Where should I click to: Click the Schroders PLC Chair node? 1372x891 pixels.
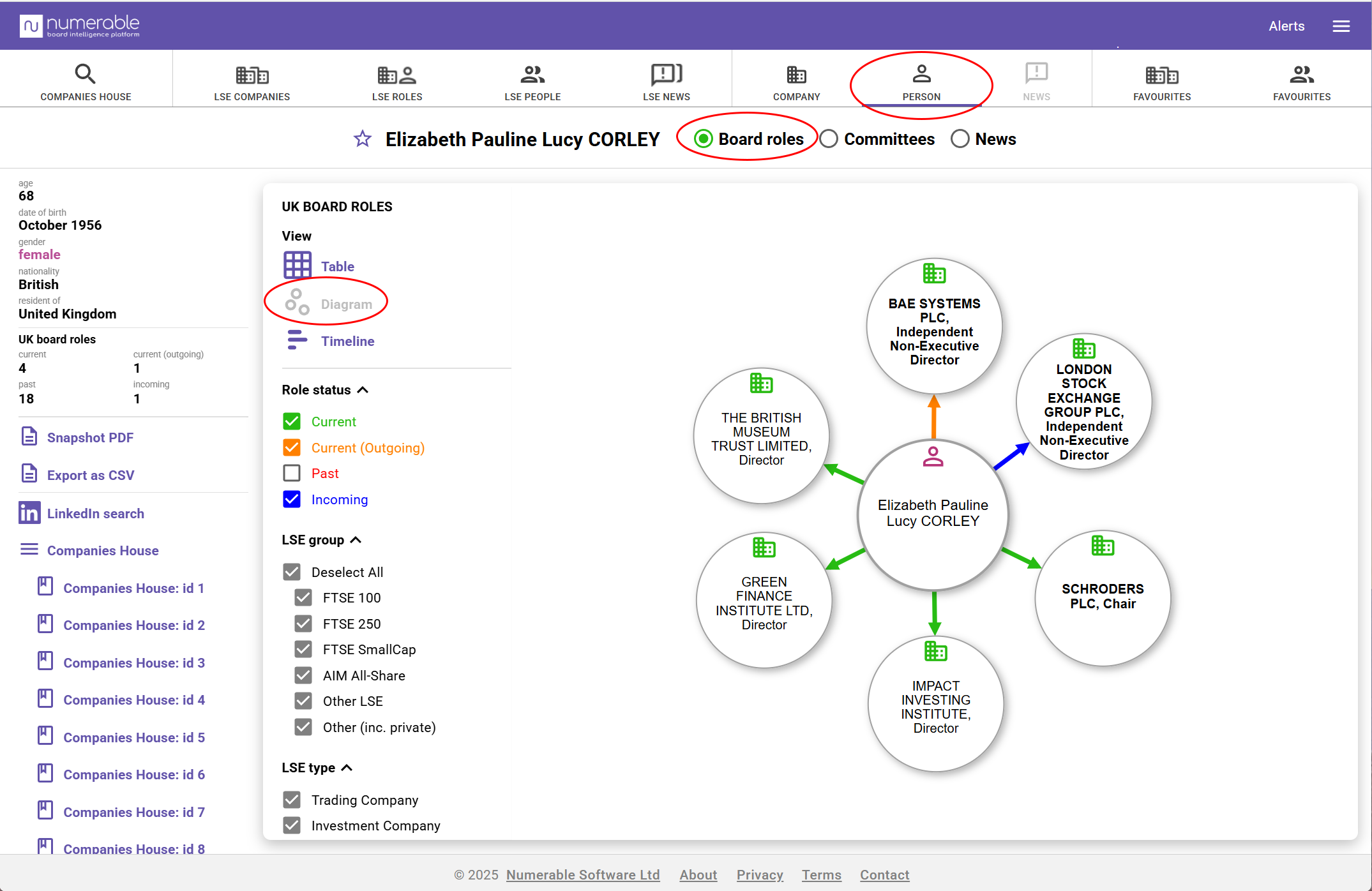tap(1103, 597)
